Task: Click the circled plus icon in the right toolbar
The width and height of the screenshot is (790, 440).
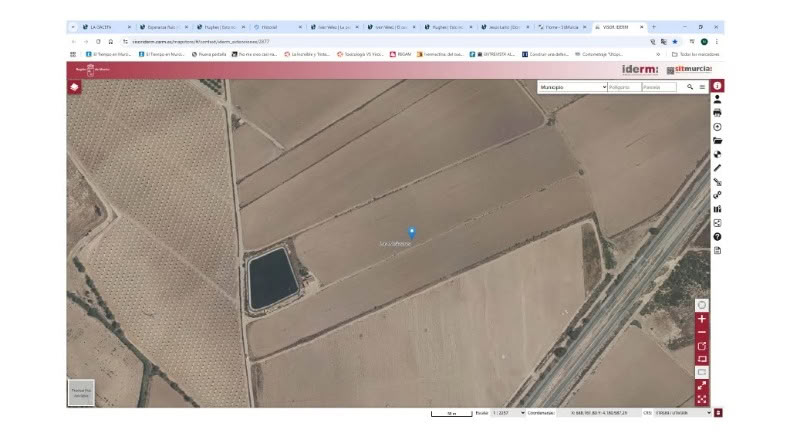Action: 717,127
